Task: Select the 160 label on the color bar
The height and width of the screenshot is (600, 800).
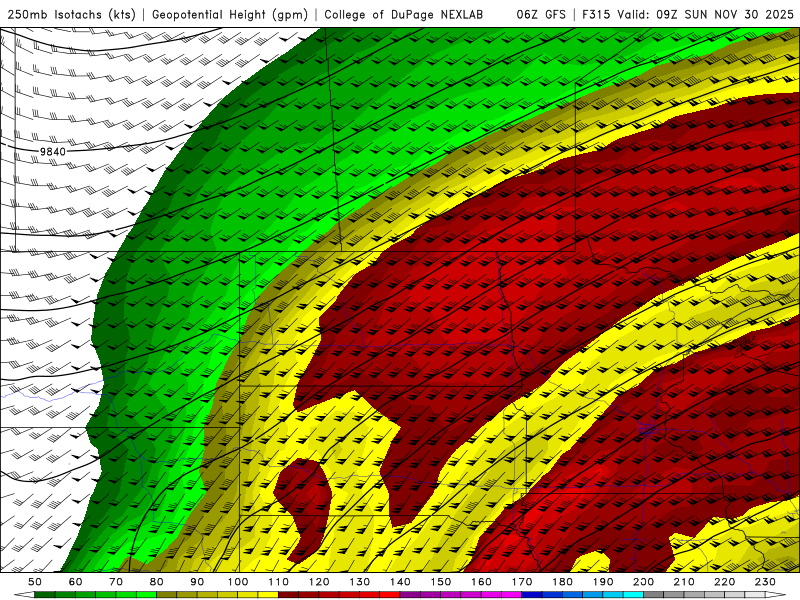Action: [x=481, y=582]
